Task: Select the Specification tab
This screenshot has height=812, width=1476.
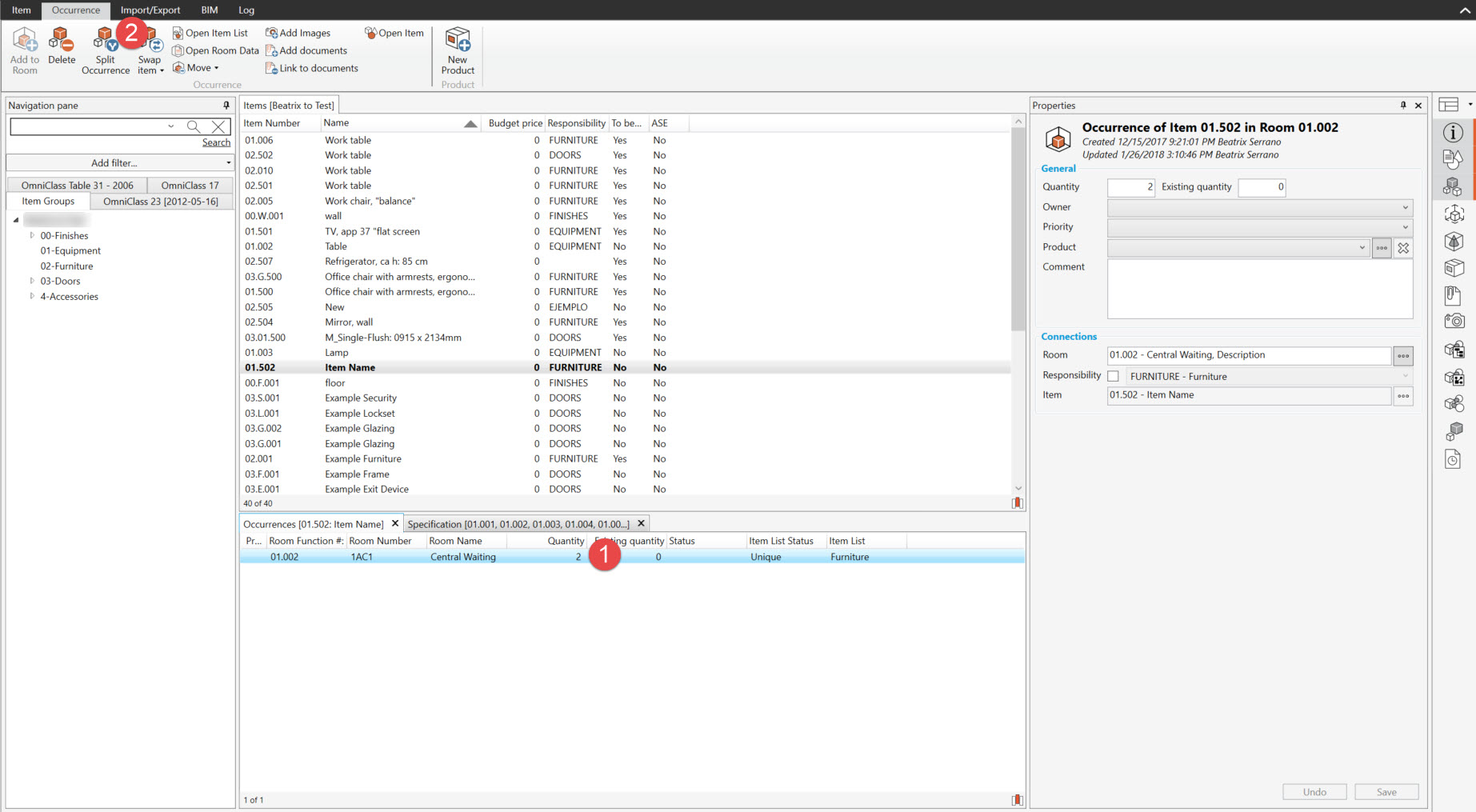Action: tap(518, 524)
